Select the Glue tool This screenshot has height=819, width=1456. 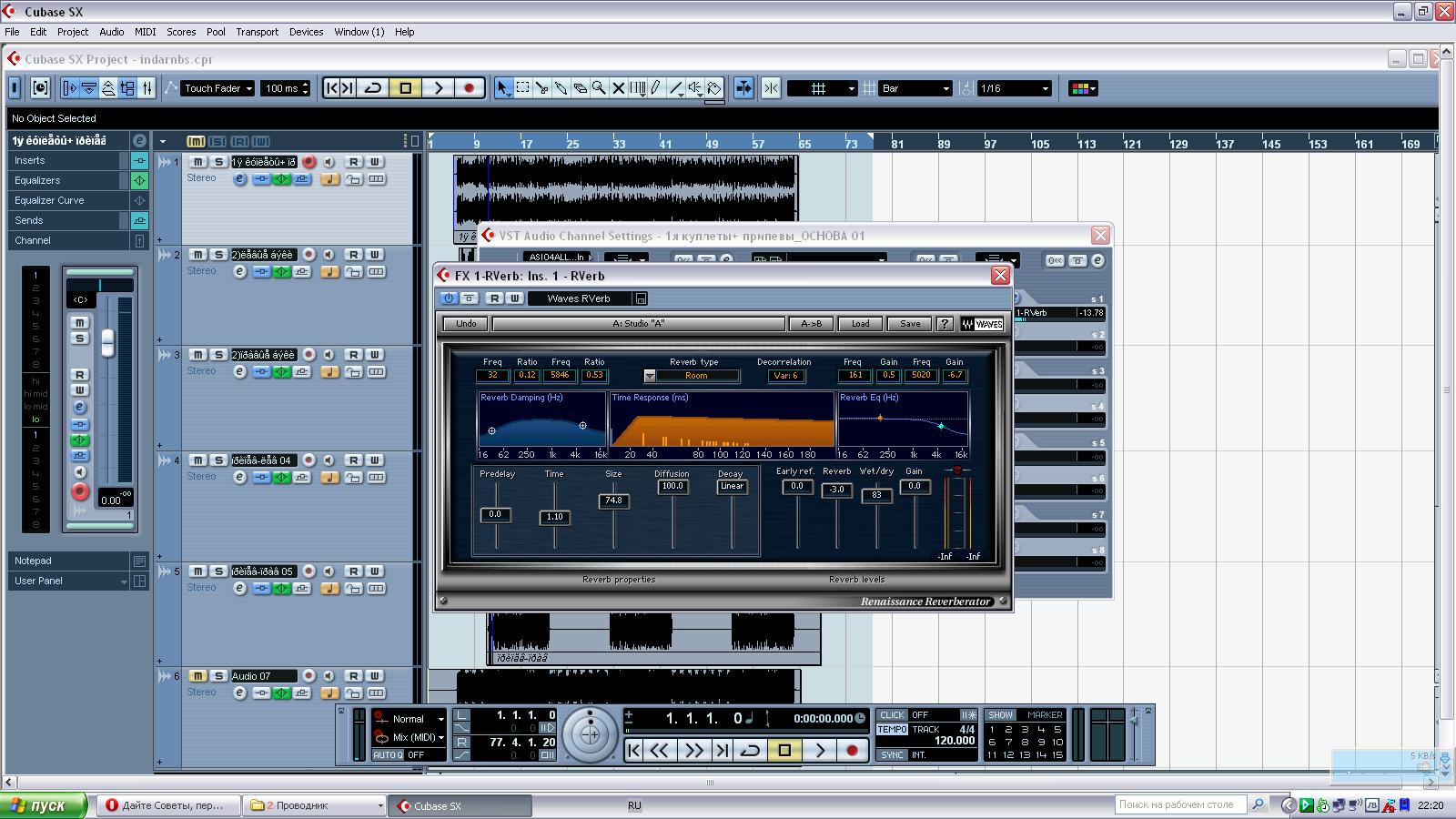point(561,88)
